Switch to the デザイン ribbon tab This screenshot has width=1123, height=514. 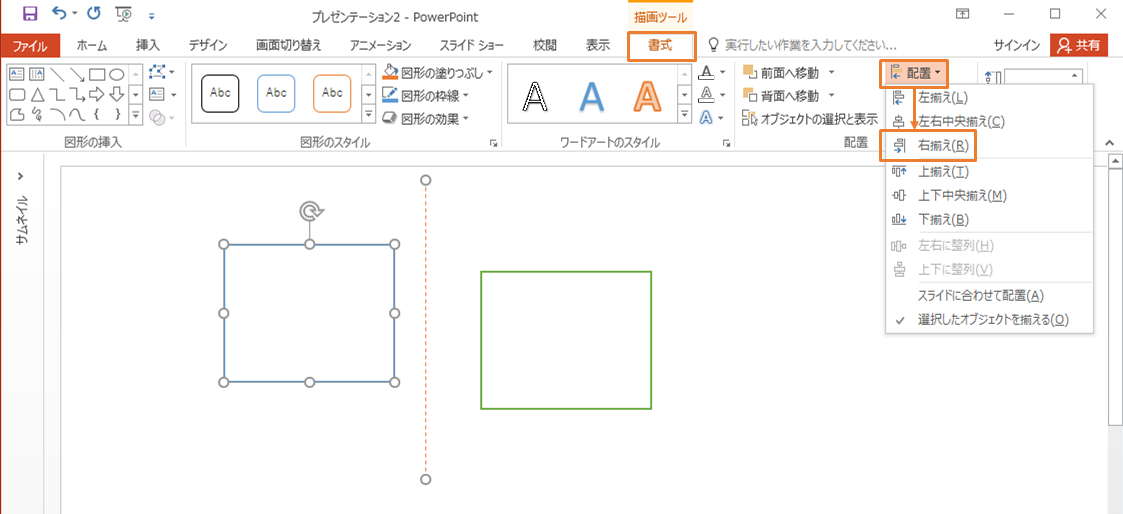(x=207, y=45)
